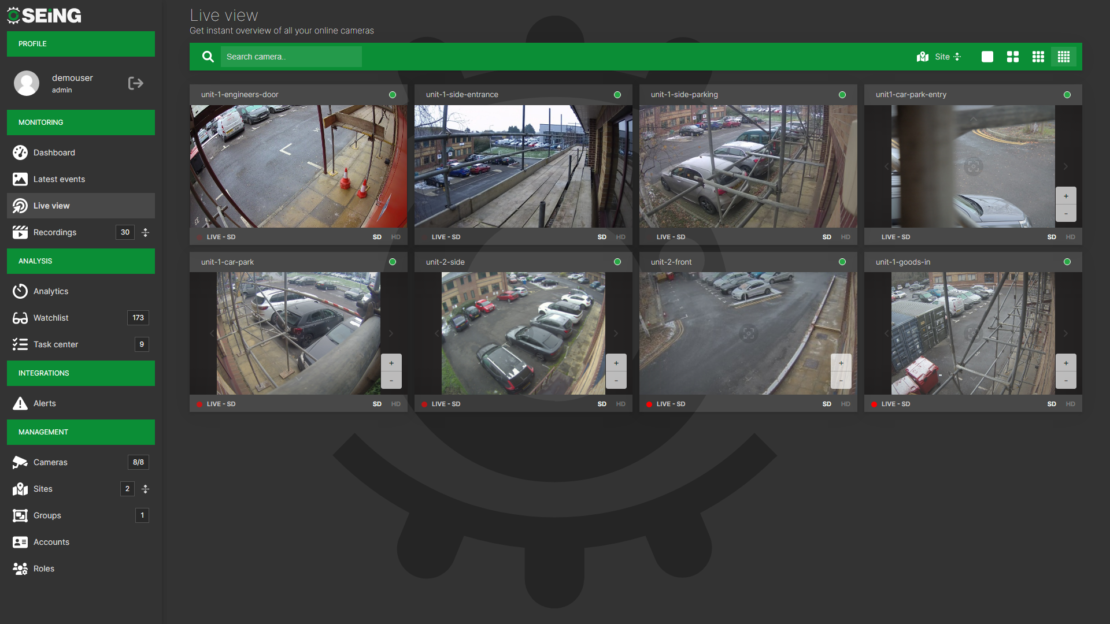Sign out using the logout icon next to demouser

pos(135,83)
